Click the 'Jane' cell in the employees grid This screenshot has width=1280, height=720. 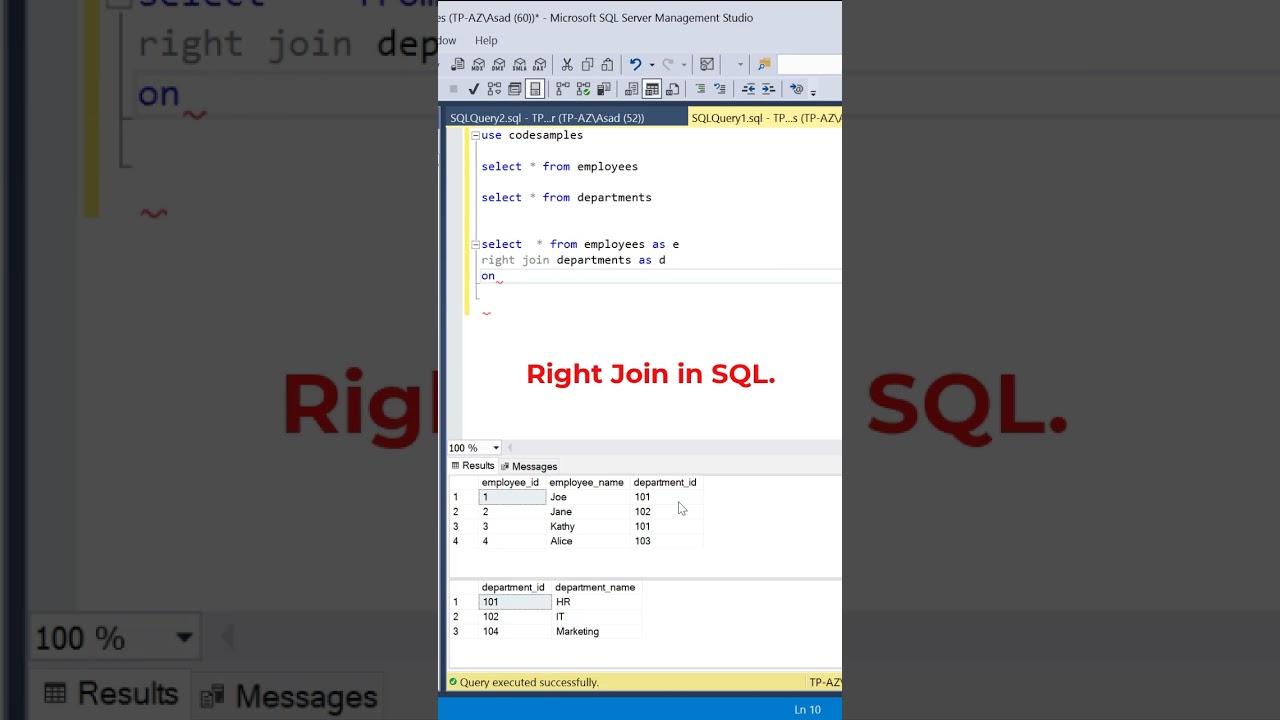(588, 512)
